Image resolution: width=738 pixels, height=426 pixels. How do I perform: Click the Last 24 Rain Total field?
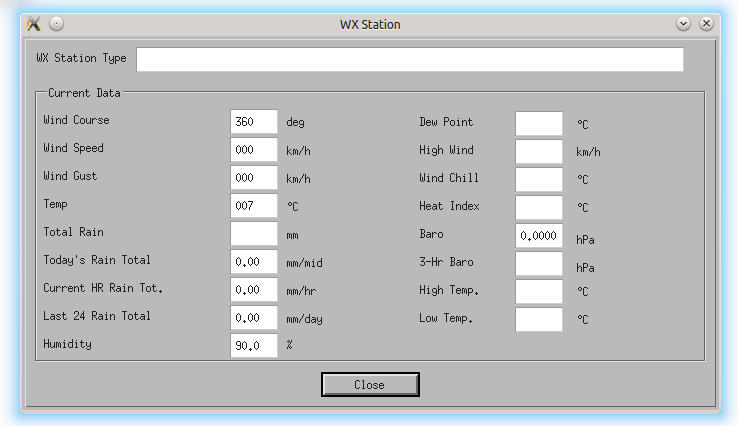pos(254,318)
